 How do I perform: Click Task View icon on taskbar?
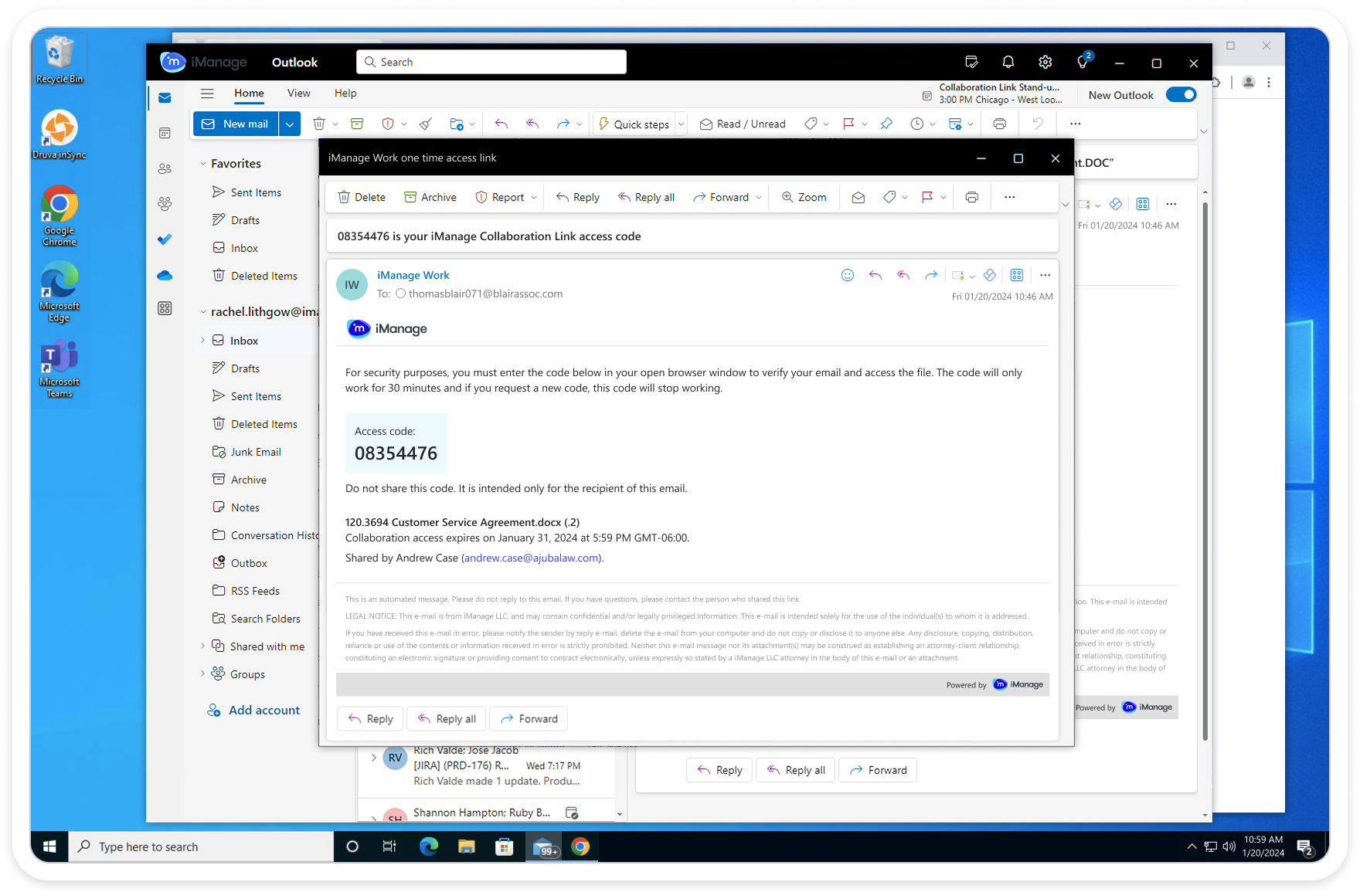(x=389, y=847)
